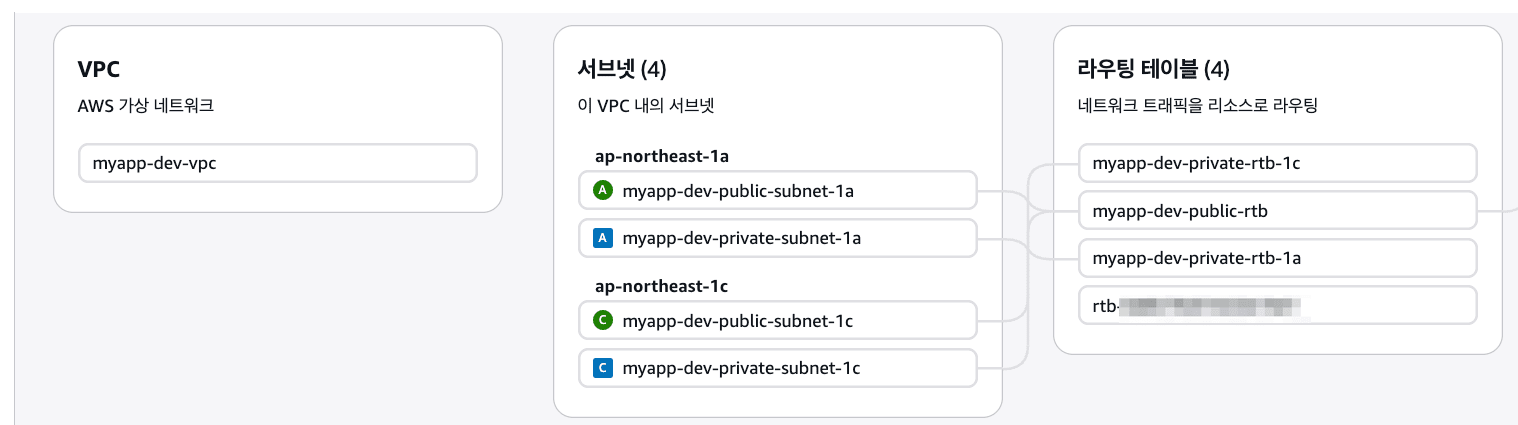Screen dimensions: 1518x425
Task: Select myapp-dev-public-subnet-1a subnet name
Action: tap(737, 190)
